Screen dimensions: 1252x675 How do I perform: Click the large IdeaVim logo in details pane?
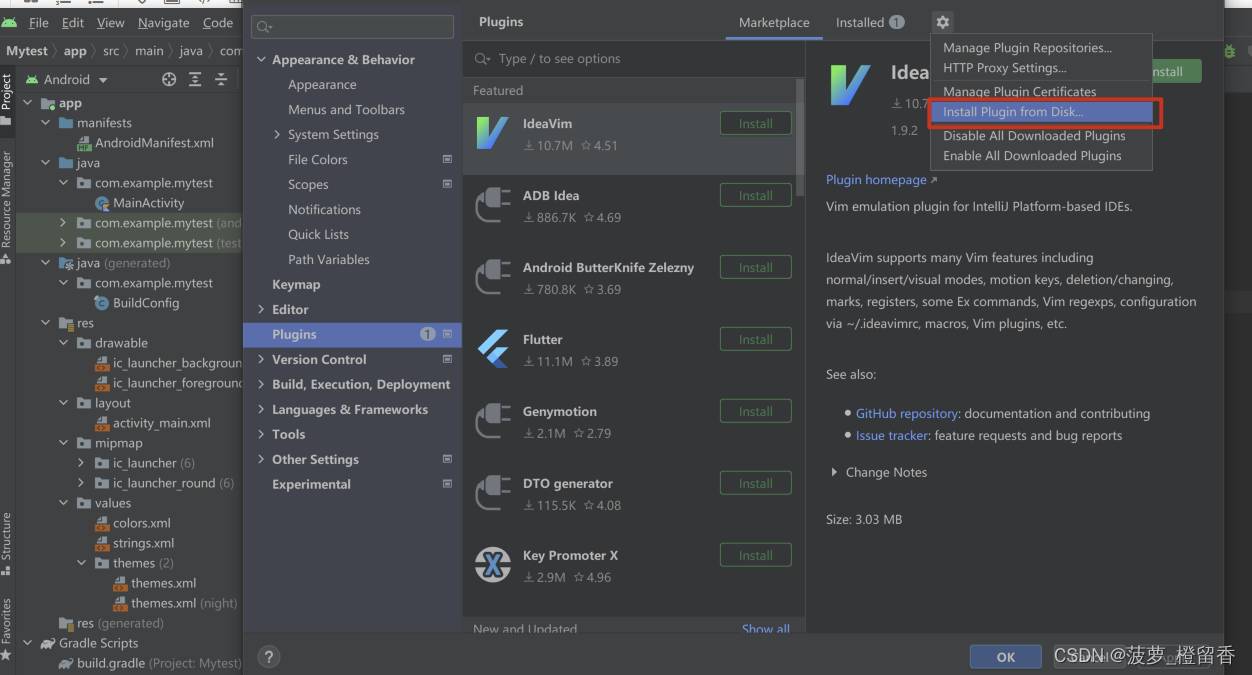[x=850, y=84]
